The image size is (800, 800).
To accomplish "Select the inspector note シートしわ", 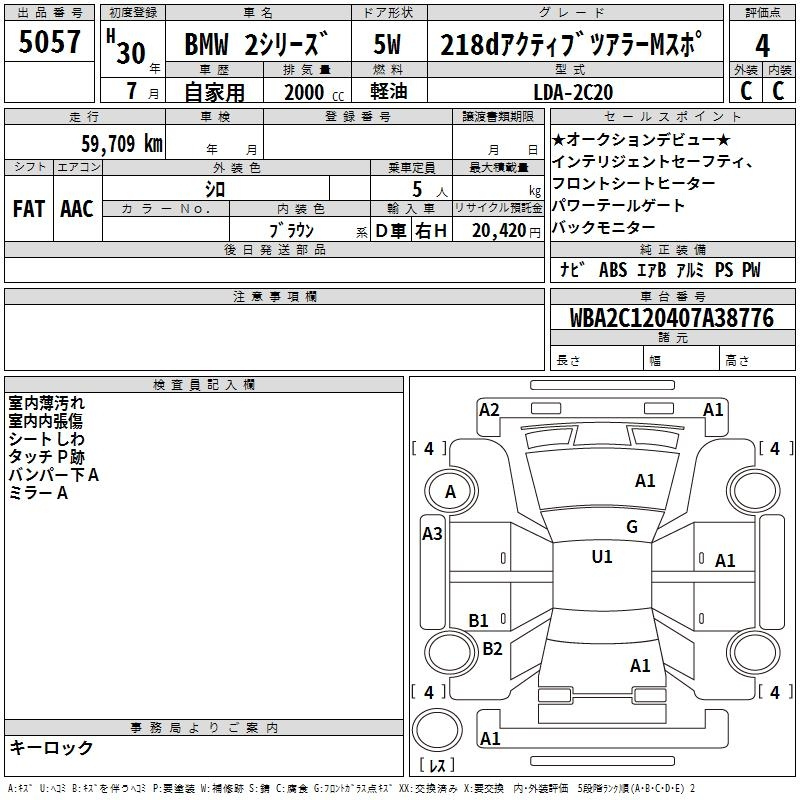I will (46, 439).
